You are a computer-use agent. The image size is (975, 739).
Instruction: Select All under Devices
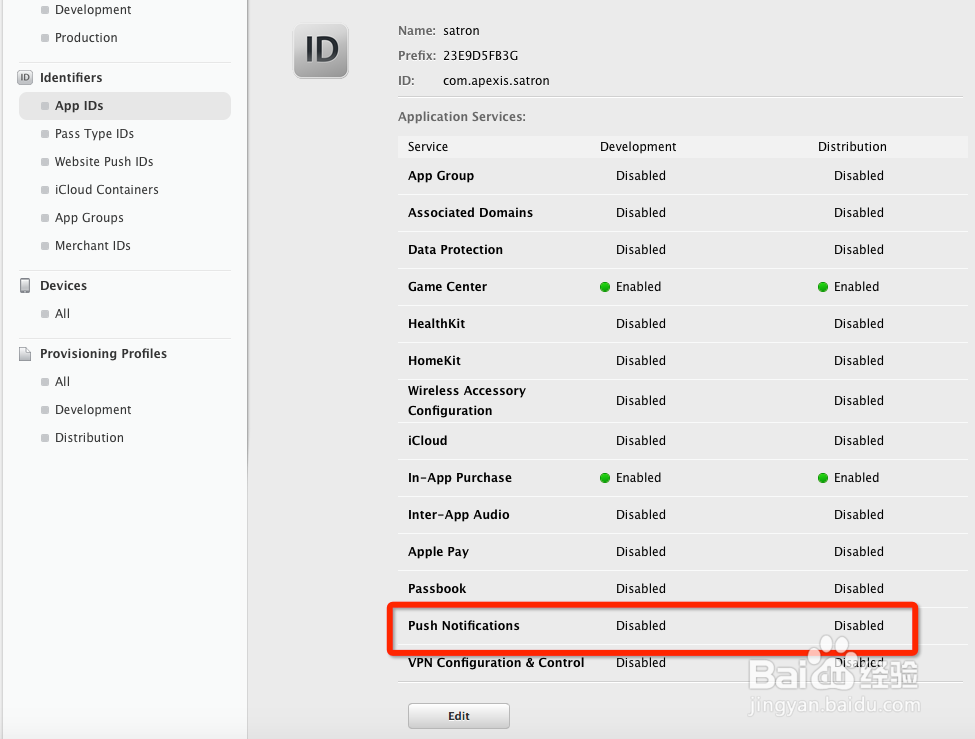tap(62, 314)
